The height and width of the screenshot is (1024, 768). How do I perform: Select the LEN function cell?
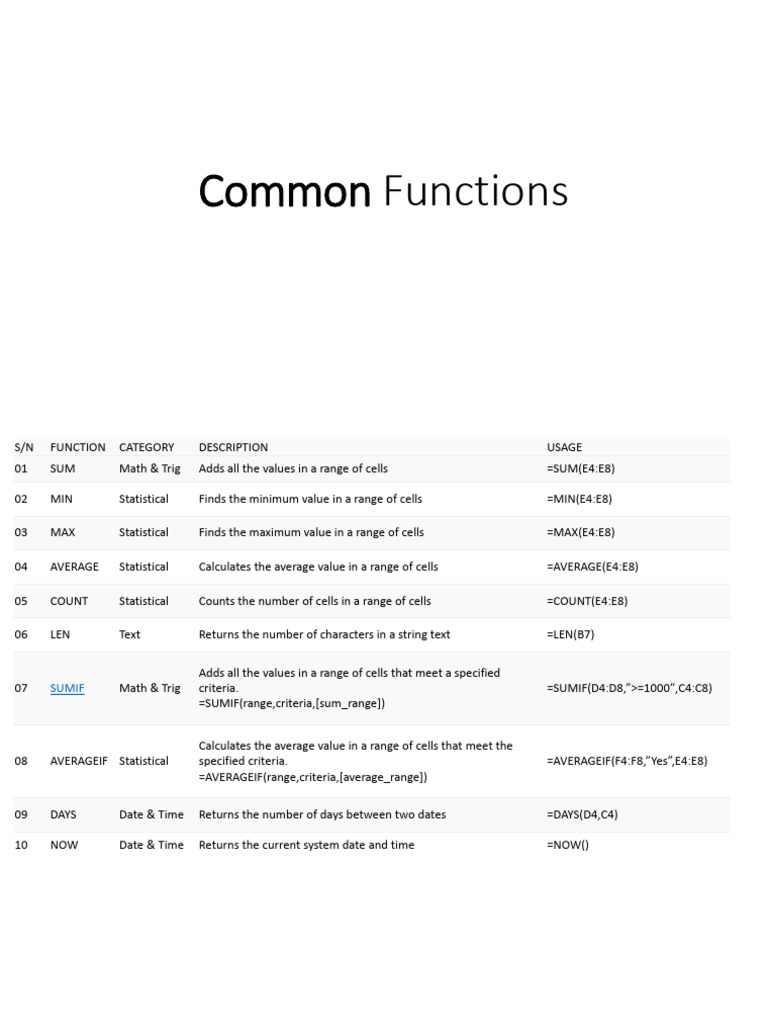click(60, 634)
